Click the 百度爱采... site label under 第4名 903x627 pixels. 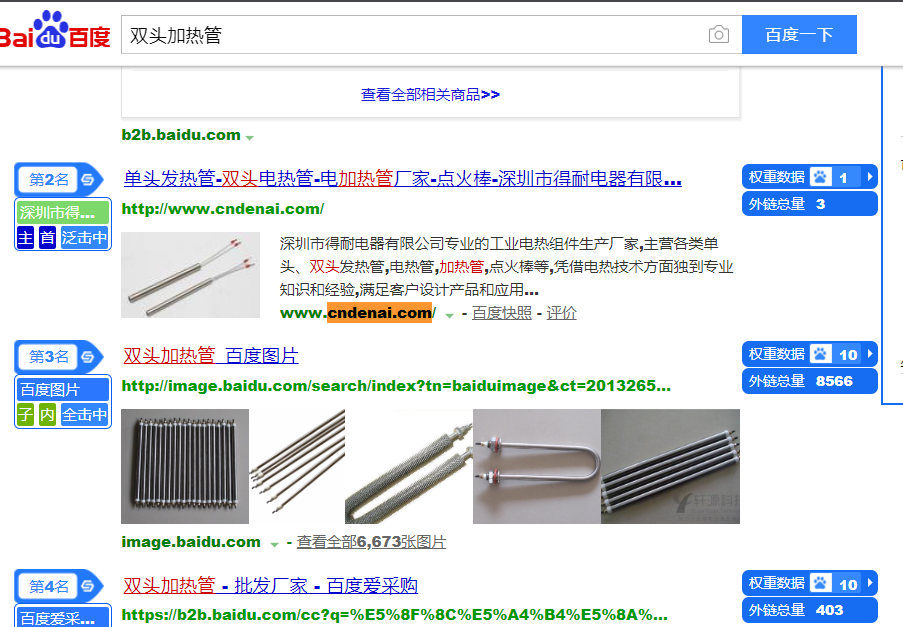63,618
